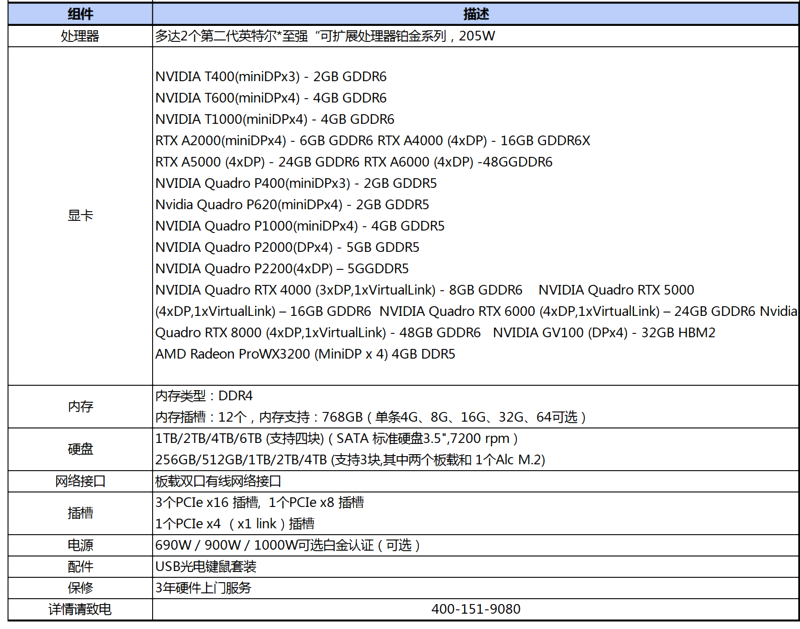Select the '网络接口' row label
Image resolution: width=800 pixels, height=629 pixels.
tap(80, 482)
